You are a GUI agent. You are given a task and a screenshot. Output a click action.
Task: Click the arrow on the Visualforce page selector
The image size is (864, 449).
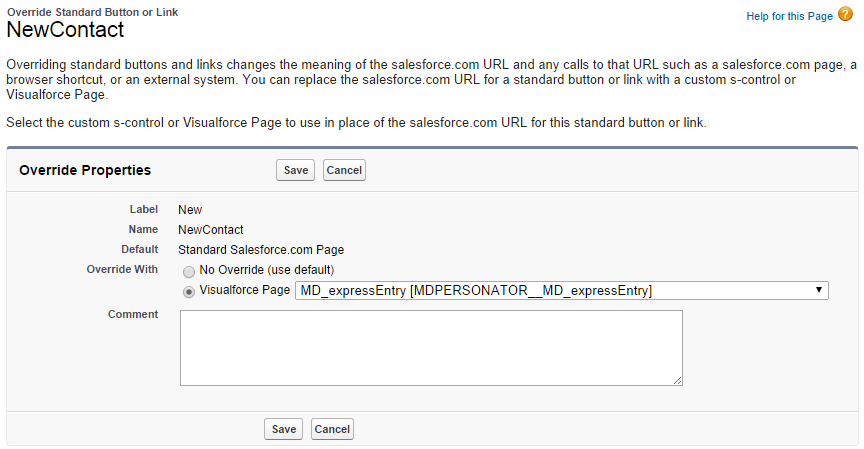tap(819, 291)
